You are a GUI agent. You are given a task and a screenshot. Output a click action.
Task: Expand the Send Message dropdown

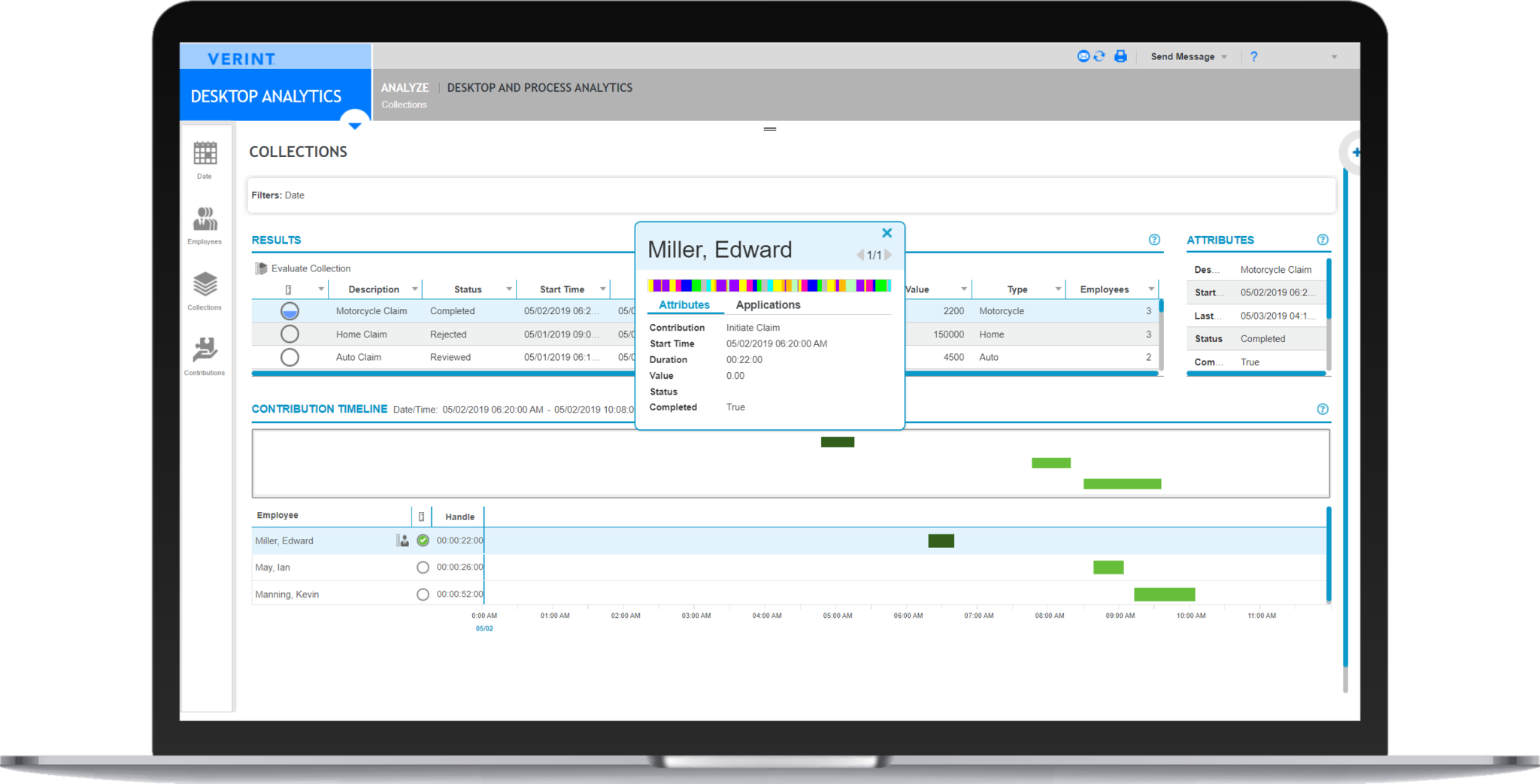[x=1224, y=57]
